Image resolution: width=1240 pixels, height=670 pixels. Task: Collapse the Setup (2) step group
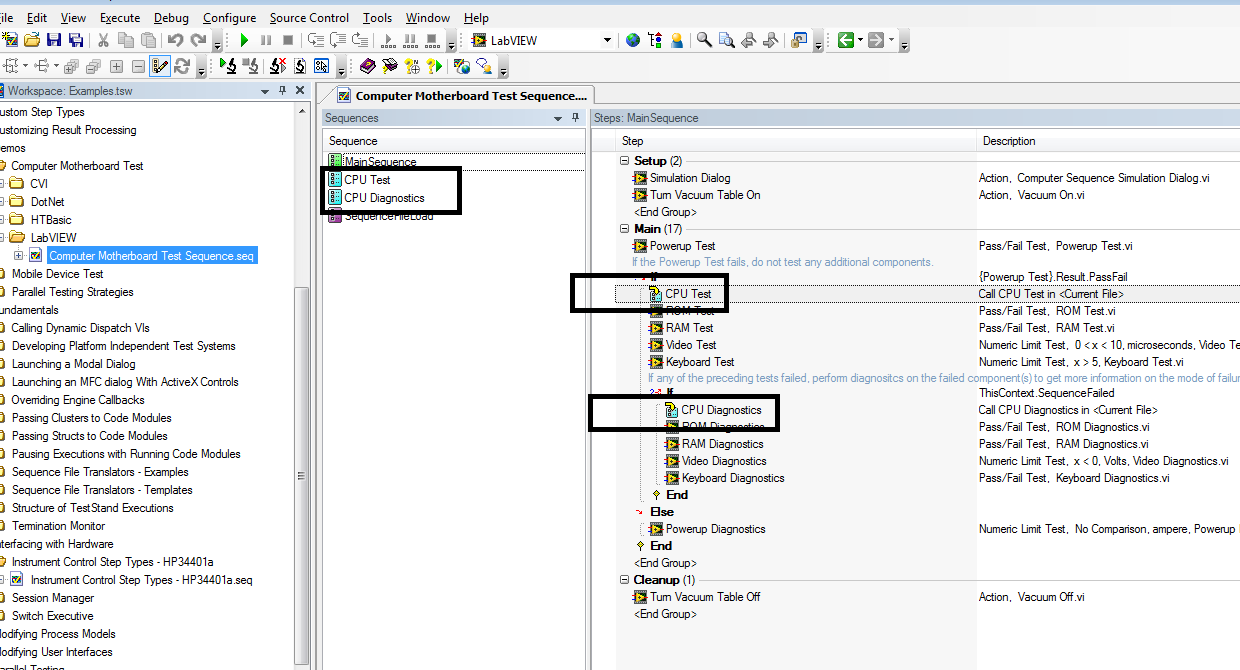(x=625, y=161)
